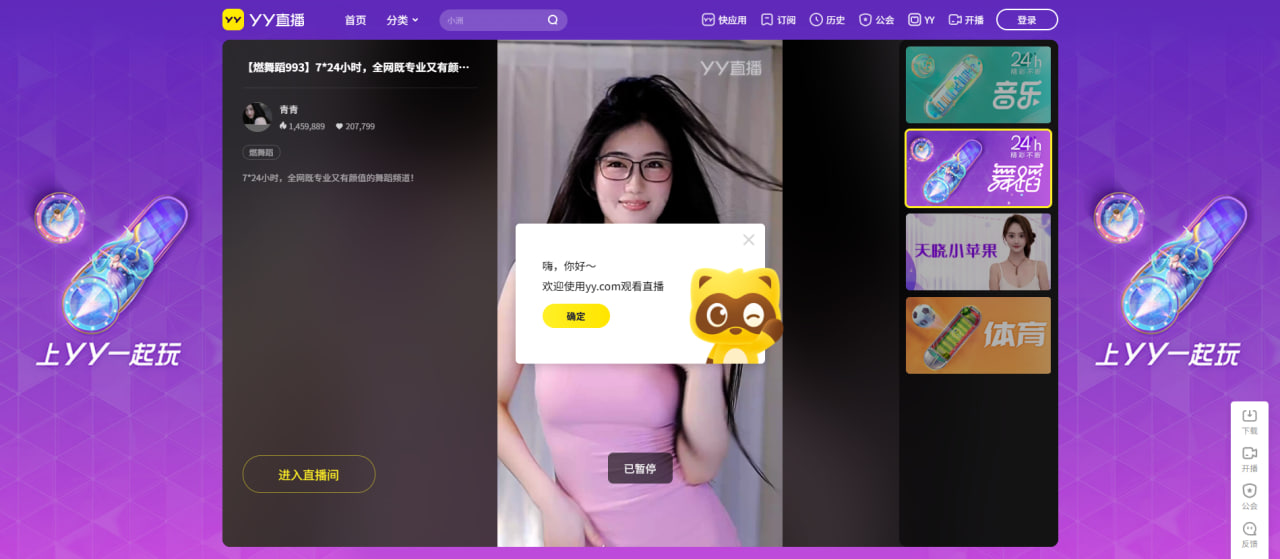The width and height of the screenshot is (1280, 559).
Task: Open 快应用 quick apps
Action: (724, 20)
